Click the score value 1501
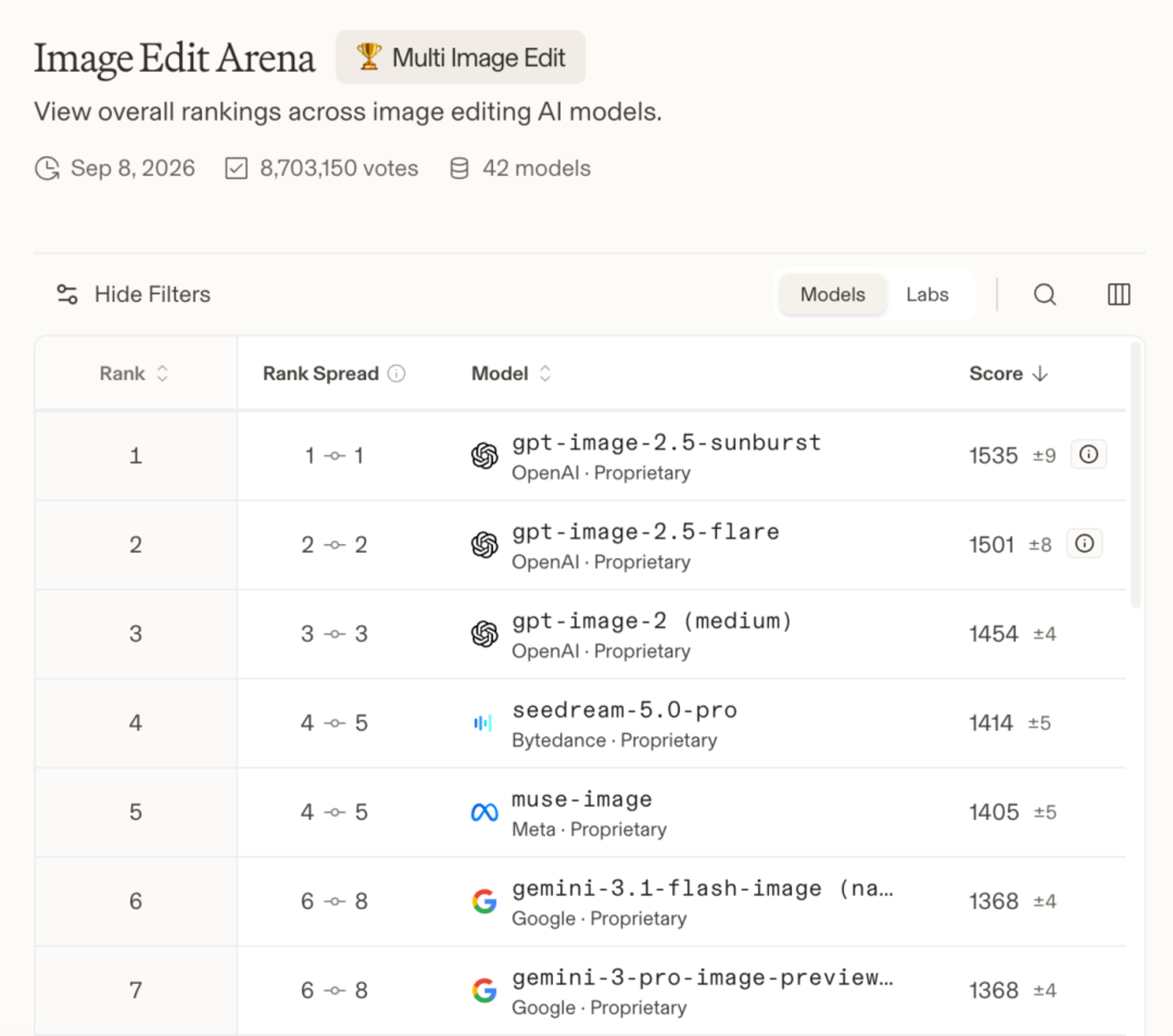The height and width of the screenshot is (1036, 1173). pyautogui.click(x=991, y=544)
